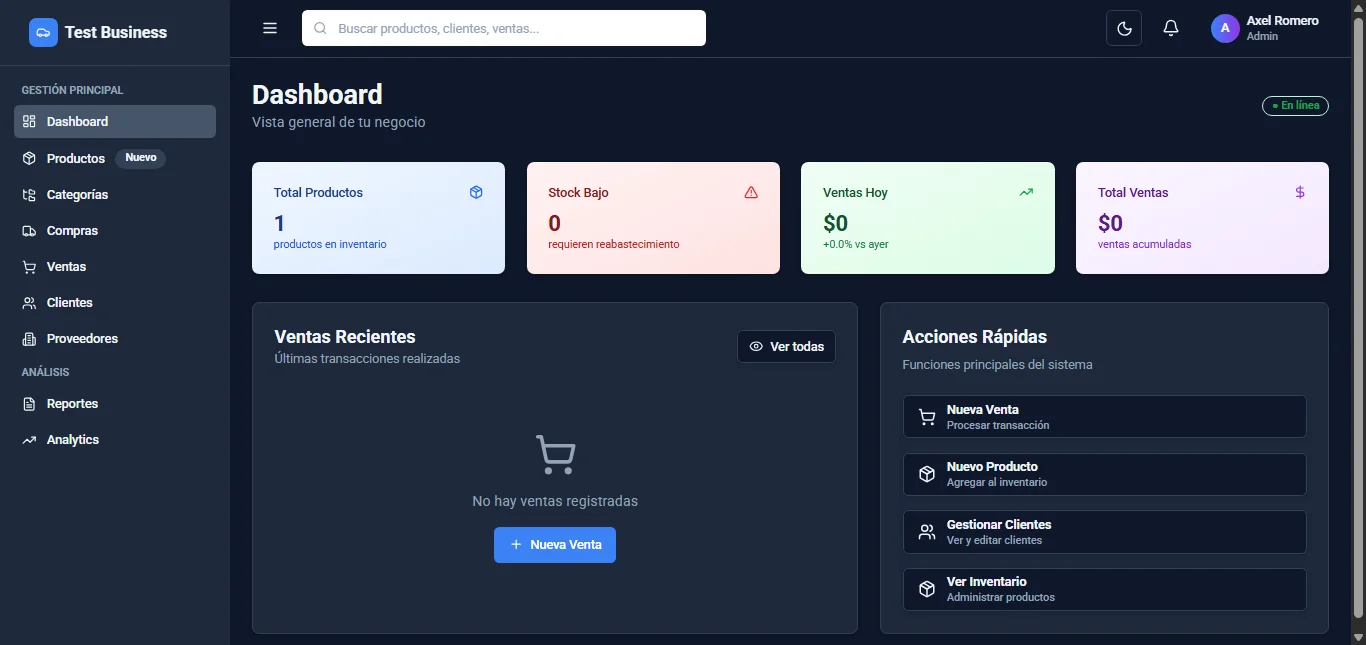
Task: Click the dollar icon on Total Ventas
Action: coord(1300,192)
